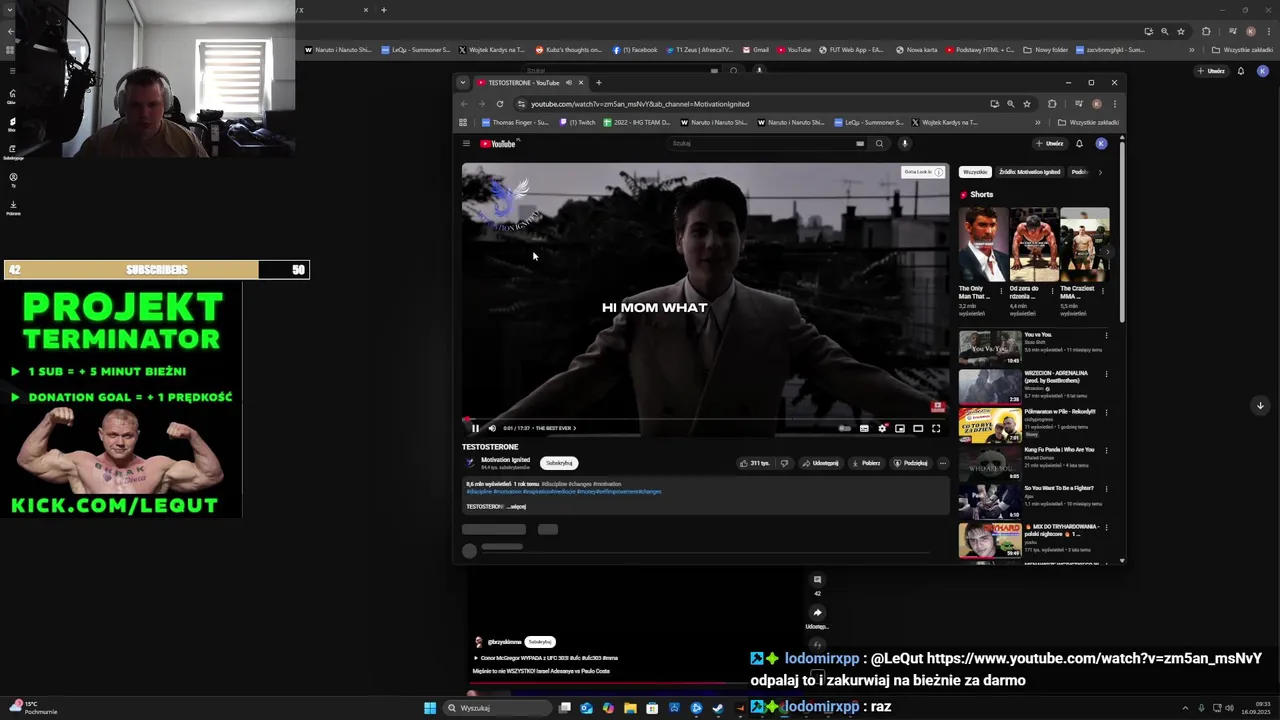Click the YouTube search magnifier button
This screenshot has height=720, width=1280.
[879, 144]
